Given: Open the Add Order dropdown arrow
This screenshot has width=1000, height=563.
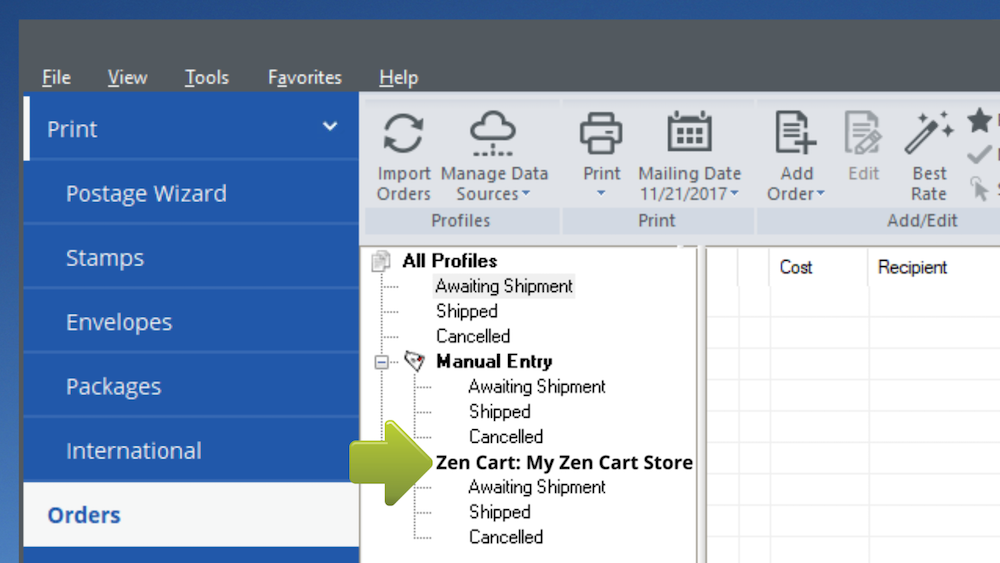Looking at the screenshot, I should click(x=821, y=193).
